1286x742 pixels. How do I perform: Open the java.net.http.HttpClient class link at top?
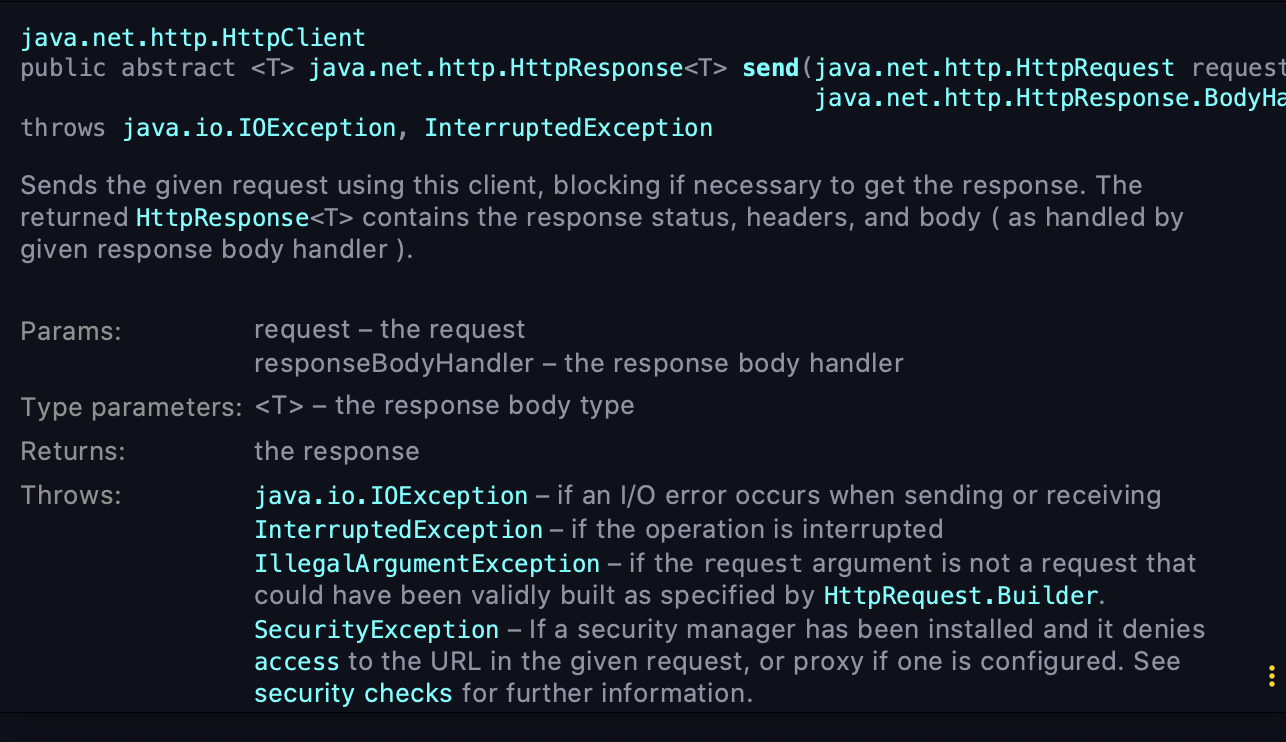pos(193,39)
